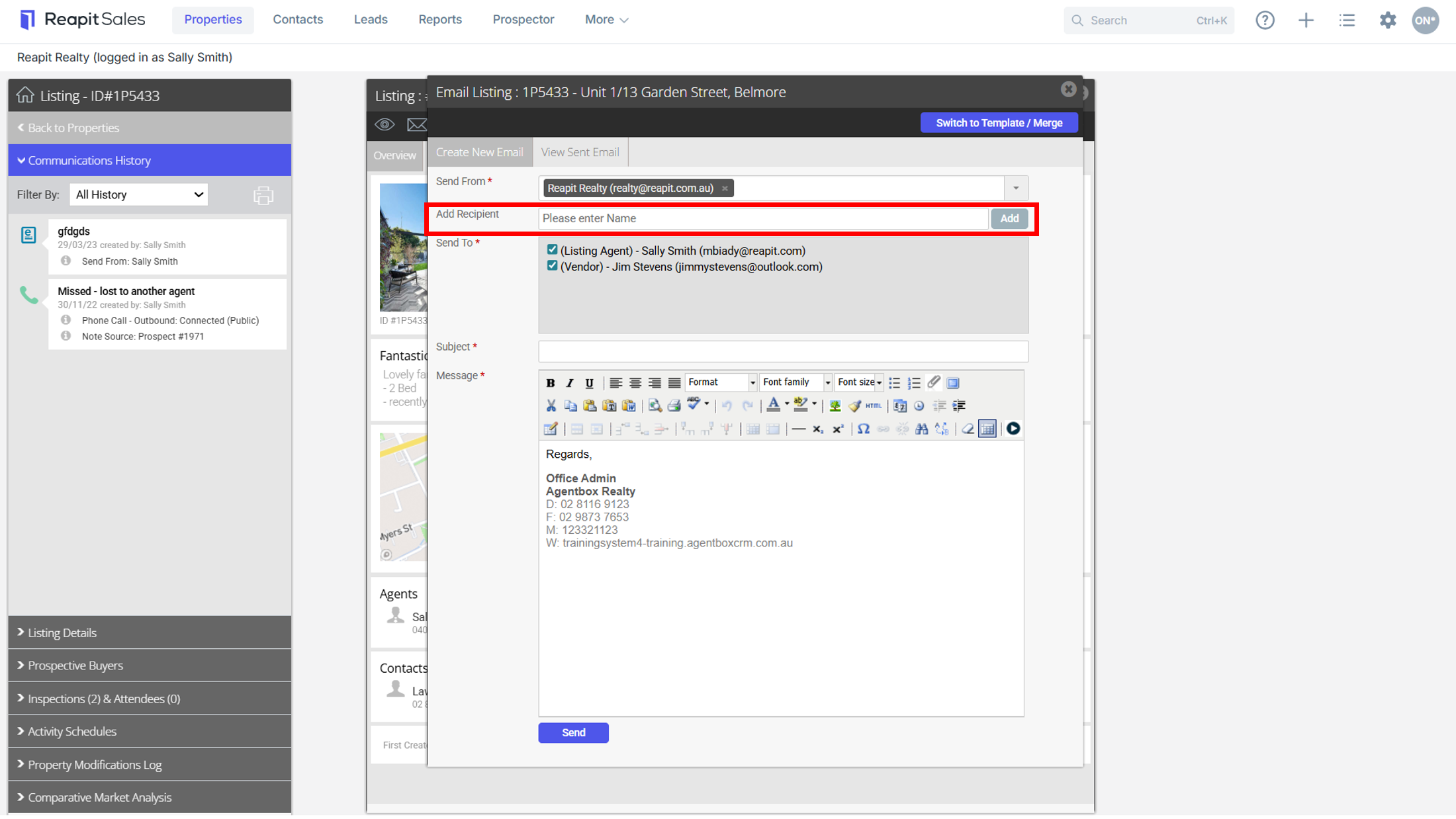Justify the message text fully
The height and width of the screenshot is (819, 1456).
click(x=674, y=383)
